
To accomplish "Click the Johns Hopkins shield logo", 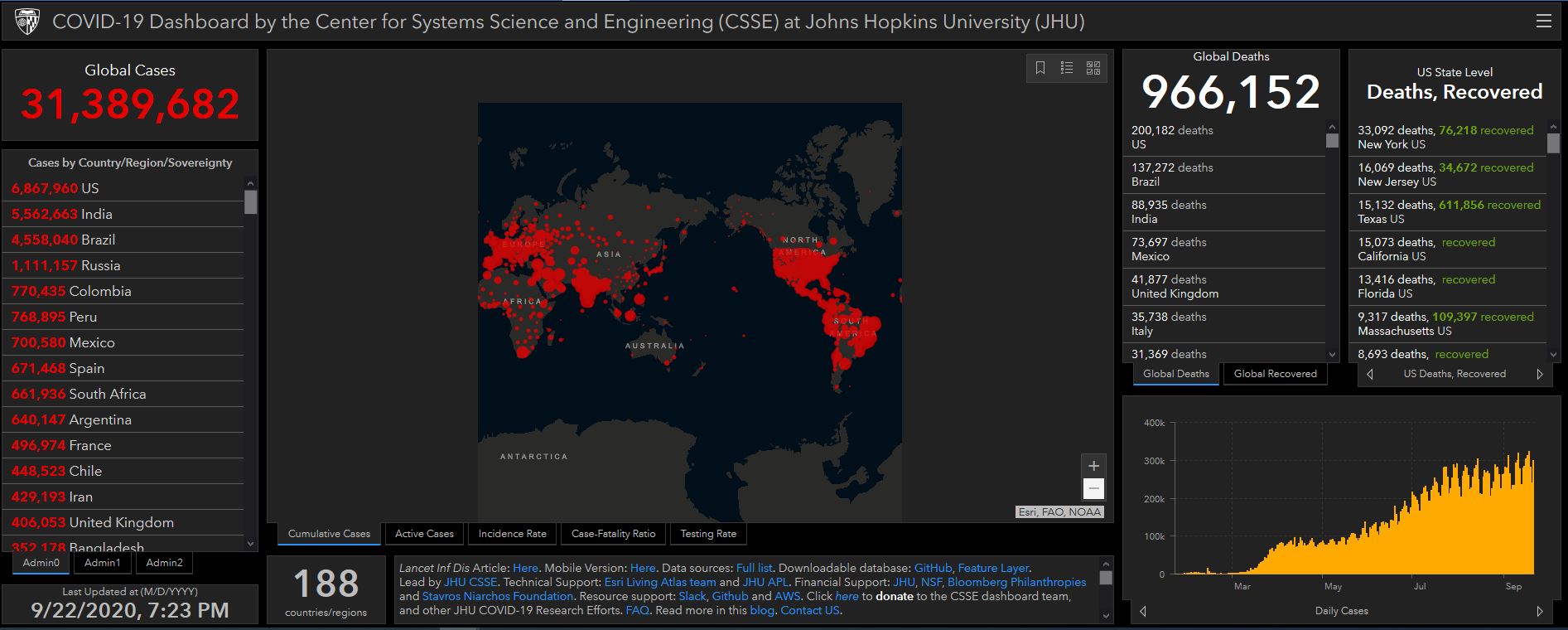I will click(27, 22).
